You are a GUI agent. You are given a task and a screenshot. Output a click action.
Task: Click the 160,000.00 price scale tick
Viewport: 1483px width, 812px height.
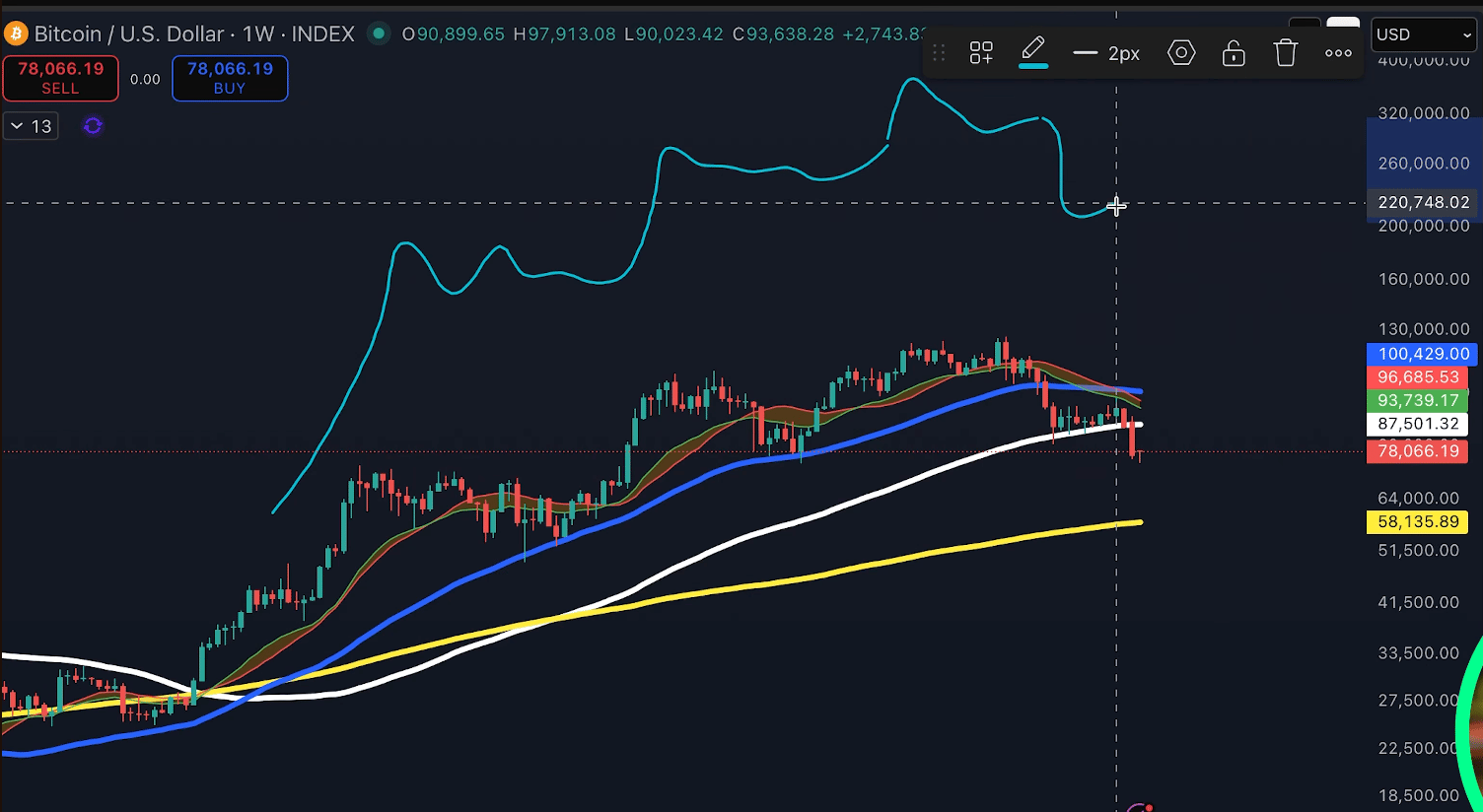1424,280
